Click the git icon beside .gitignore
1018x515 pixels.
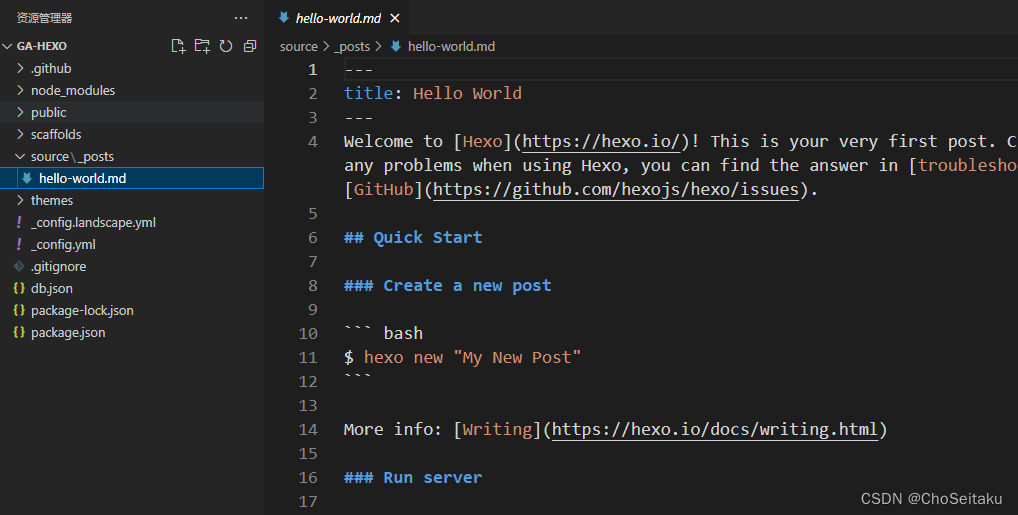tap(19, 266)
